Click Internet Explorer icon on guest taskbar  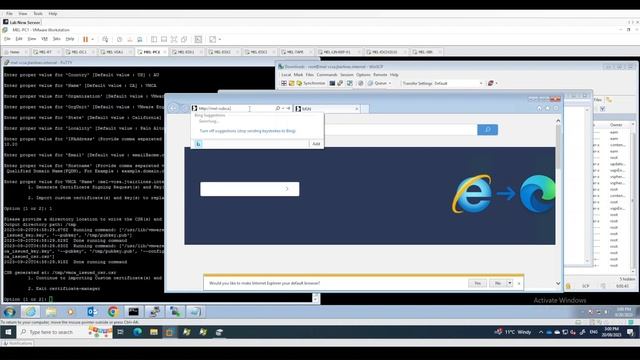pyautogui.click(x=30, y=312)
